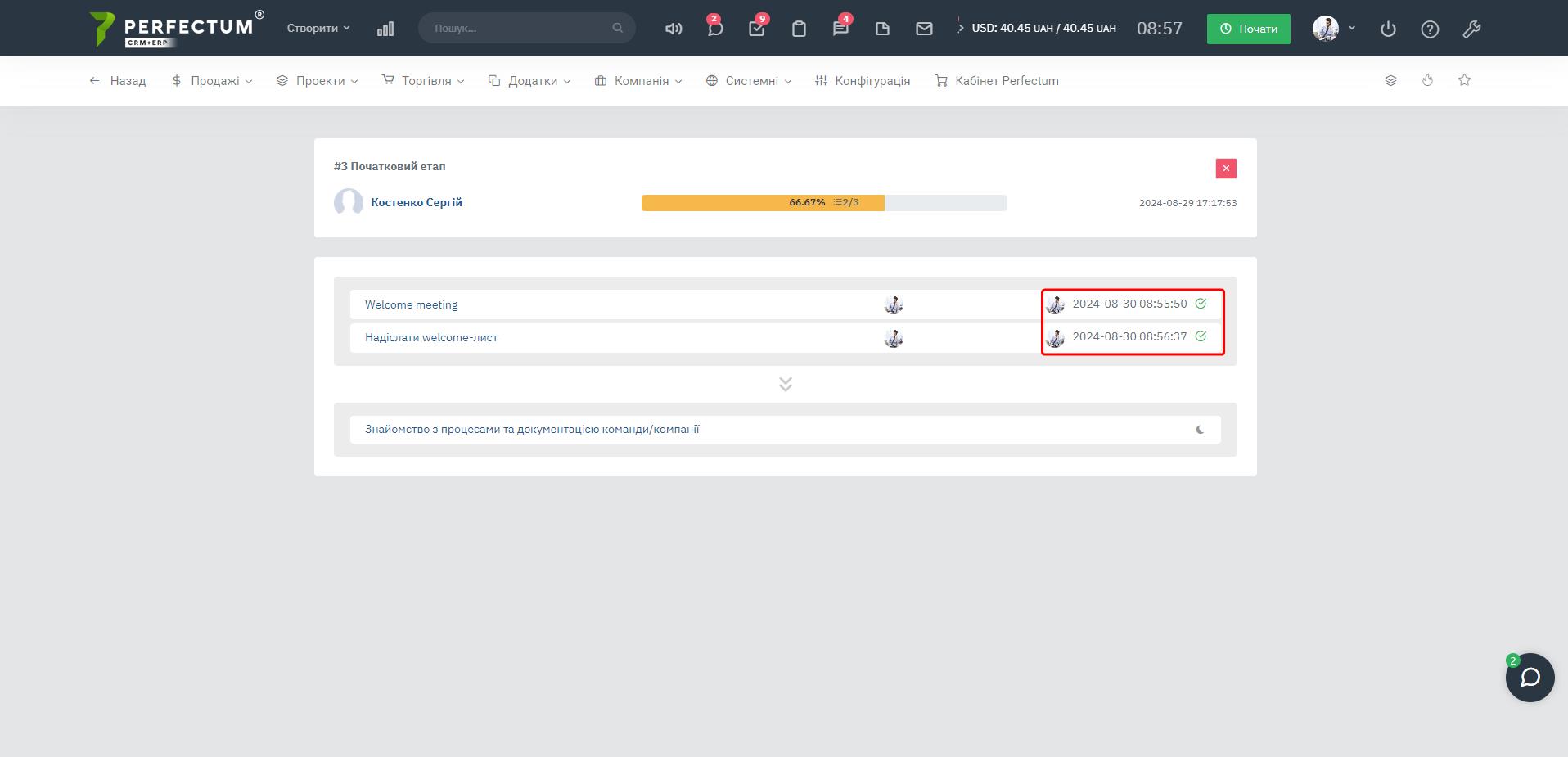Expand the Проекти menu
This screenshot has height=757, width=1568.
click(x=318, y=81)
